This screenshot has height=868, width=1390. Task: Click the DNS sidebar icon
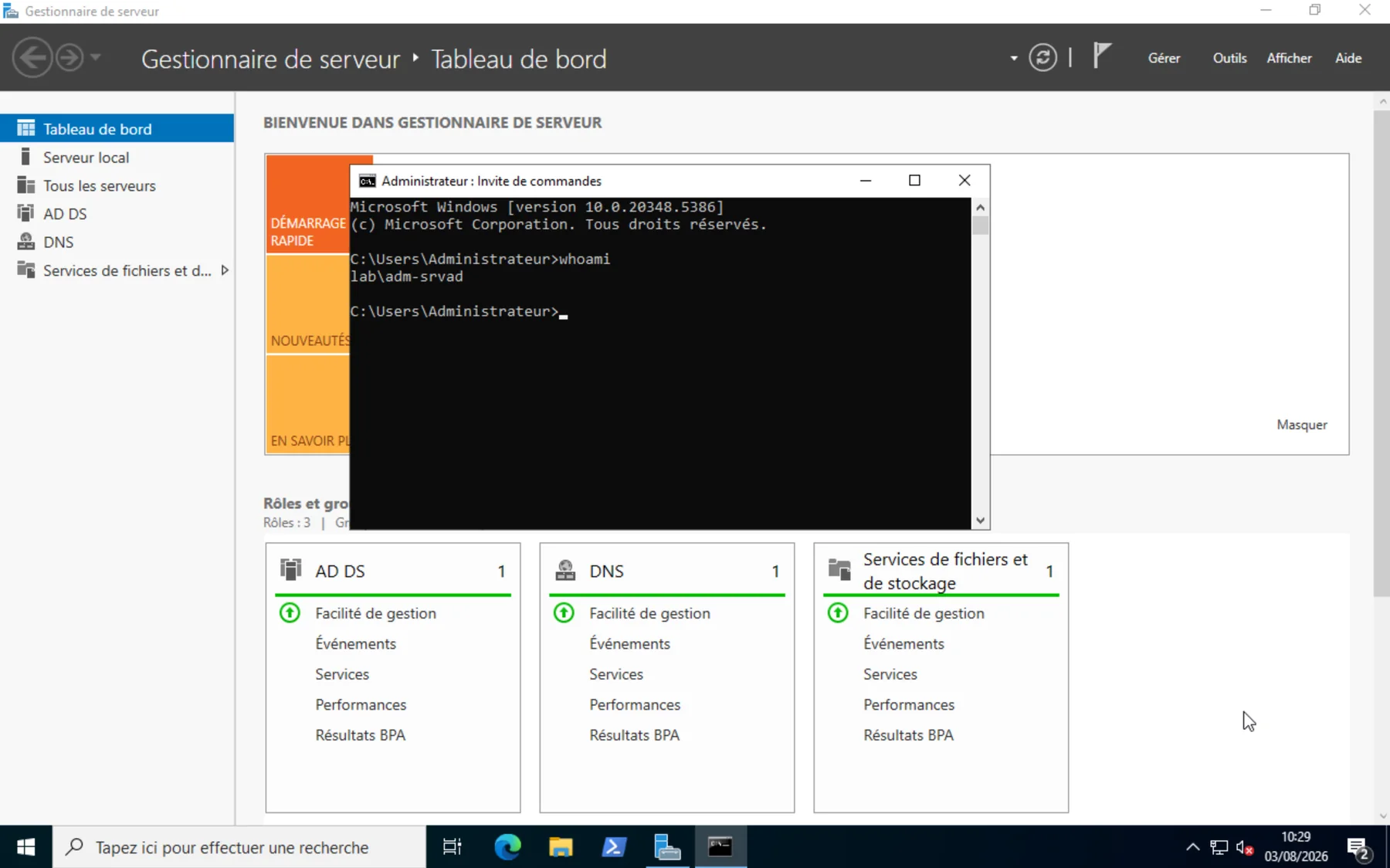[25, 242]
